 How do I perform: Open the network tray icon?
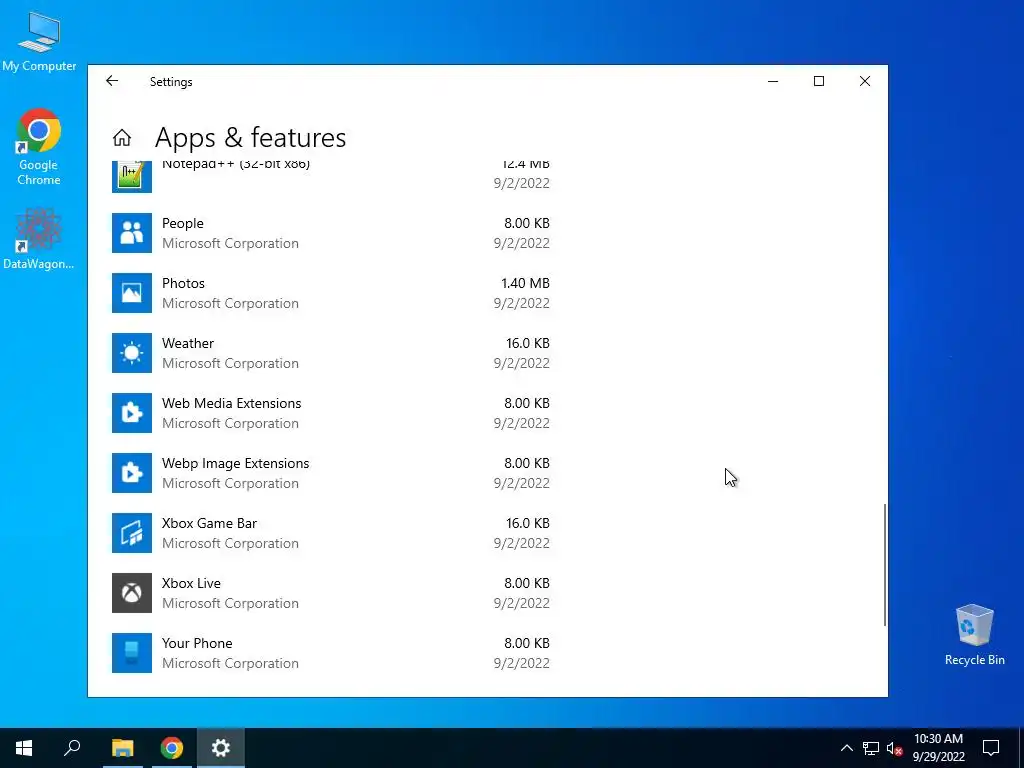tap(871, 748)
